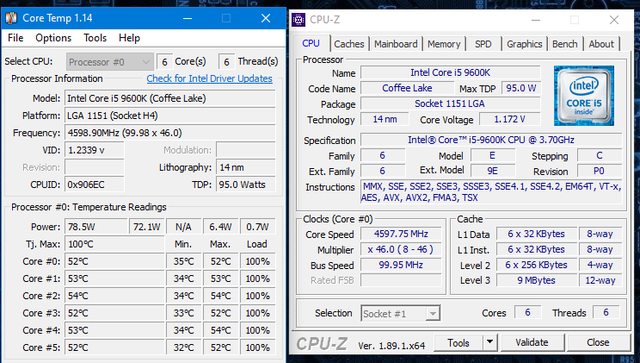
Task: Select the CPU tab in CPU-Z
Action: 311,43
